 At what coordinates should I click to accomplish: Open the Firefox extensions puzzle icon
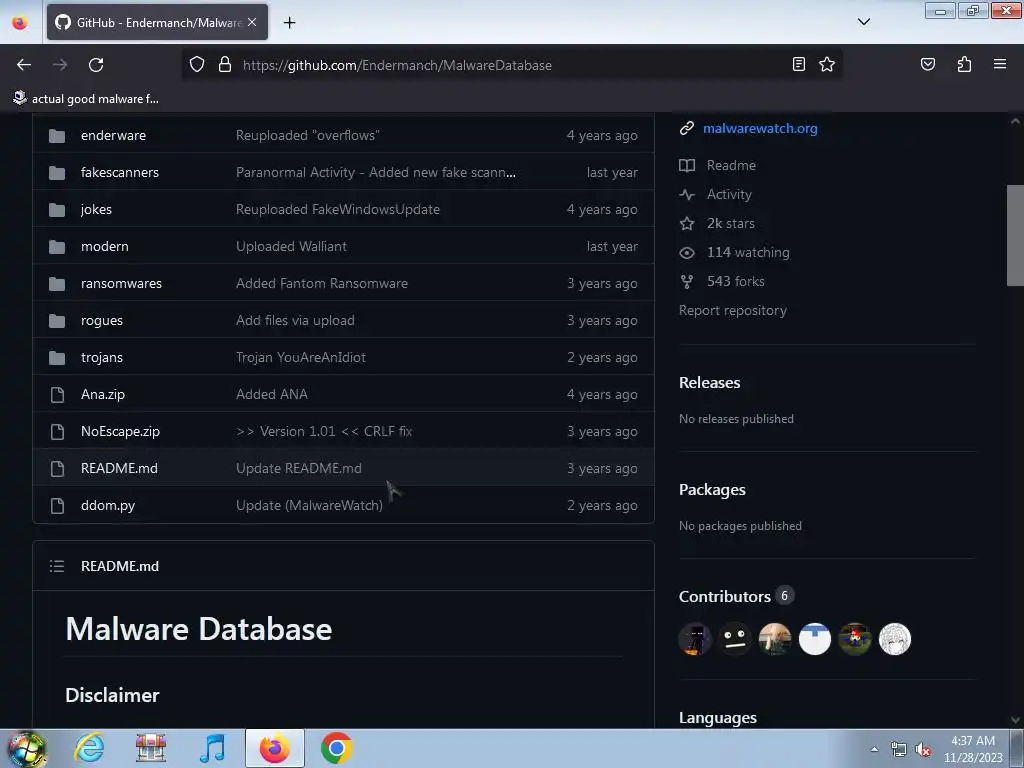[964, 64]
